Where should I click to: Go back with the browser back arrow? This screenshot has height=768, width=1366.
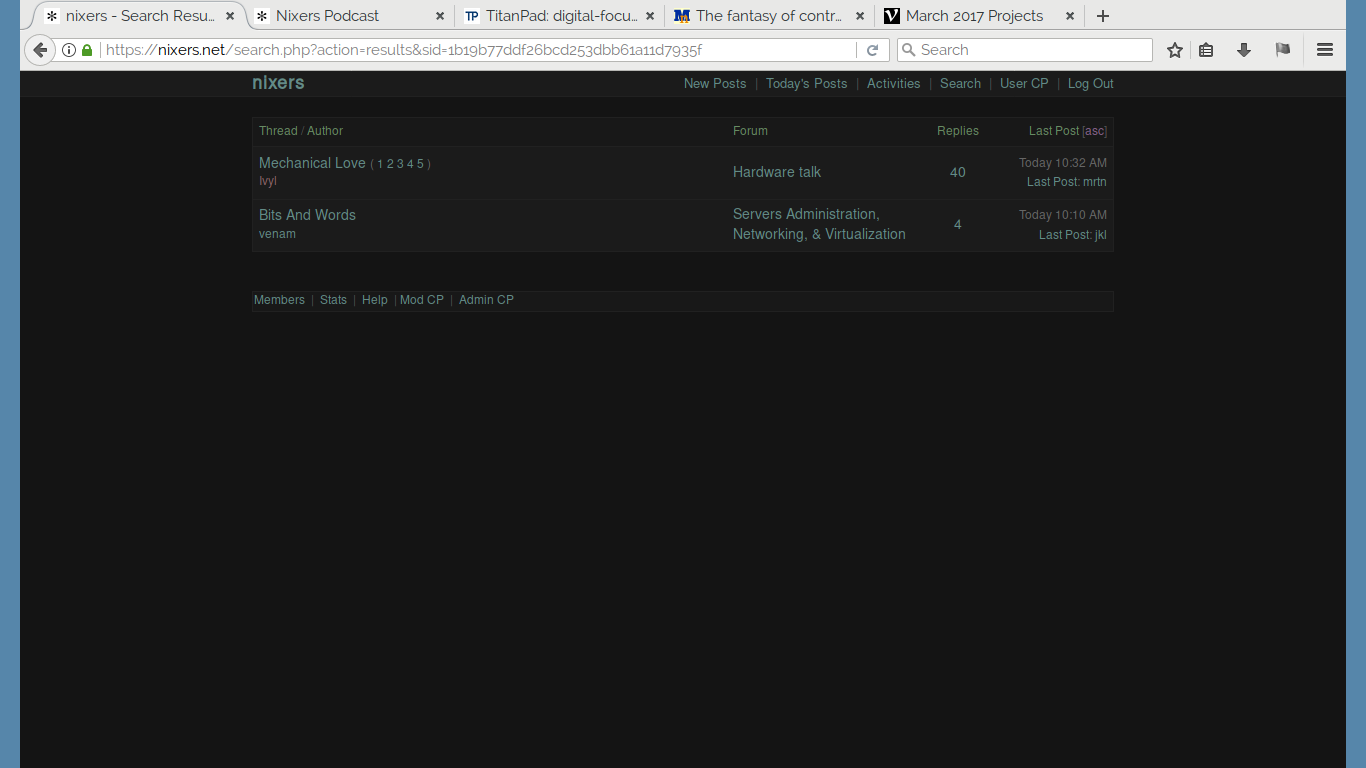coord(40,50)
